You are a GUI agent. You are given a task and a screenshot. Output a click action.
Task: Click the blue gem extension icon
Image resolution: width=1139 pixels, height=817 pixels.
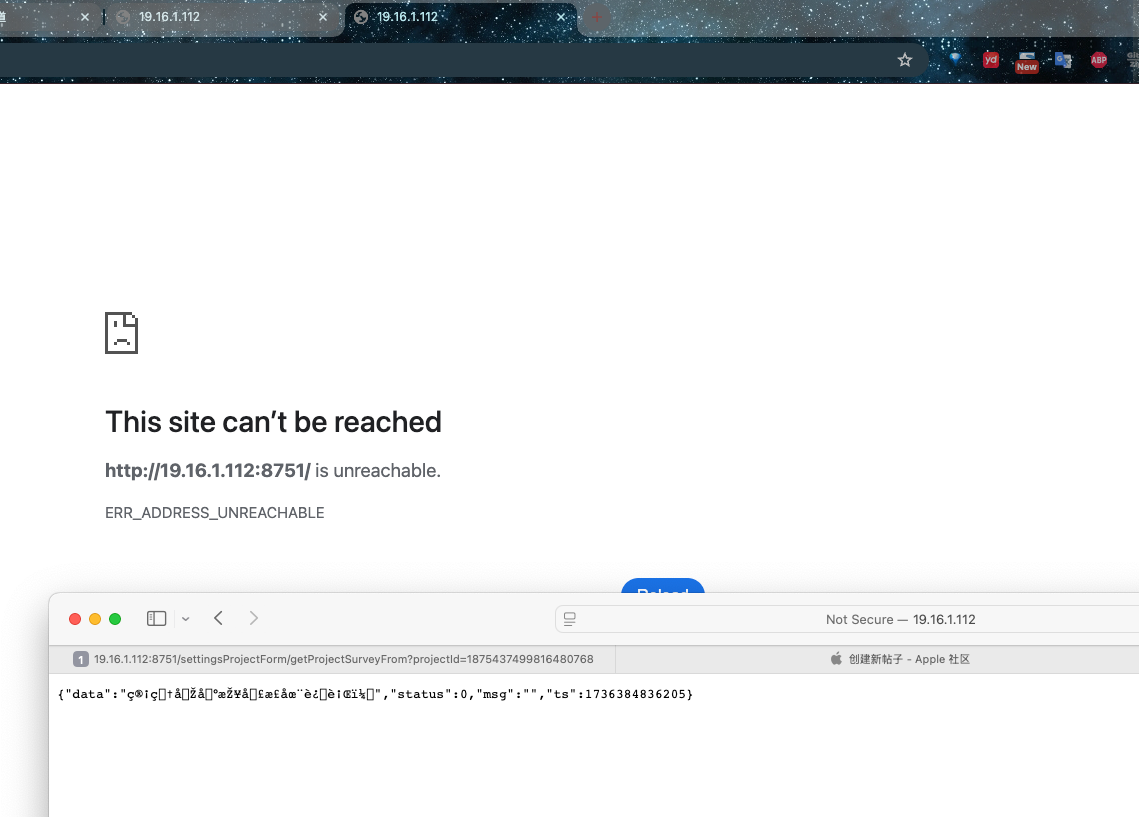(x=955, y=60)
